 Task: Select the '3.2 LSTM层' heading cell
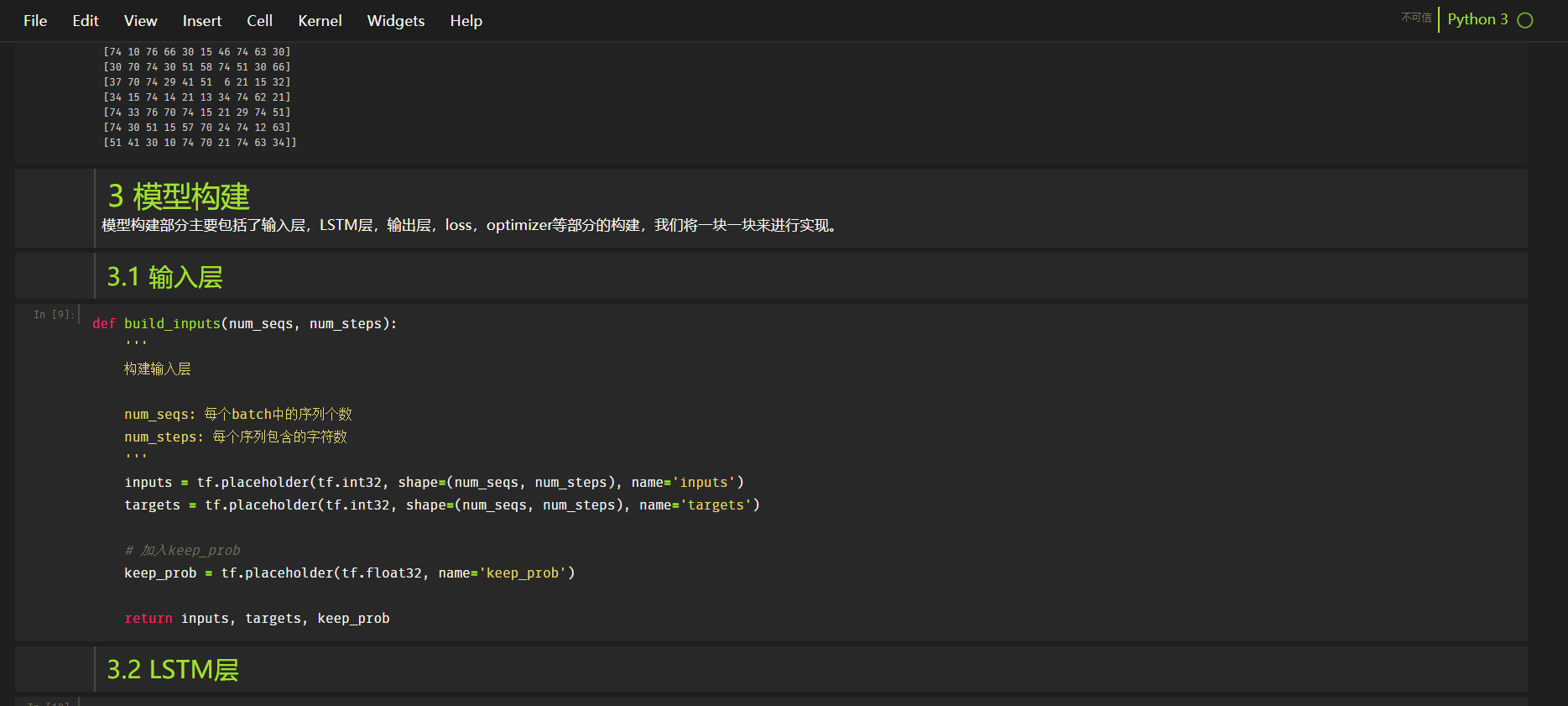point(173,670)
